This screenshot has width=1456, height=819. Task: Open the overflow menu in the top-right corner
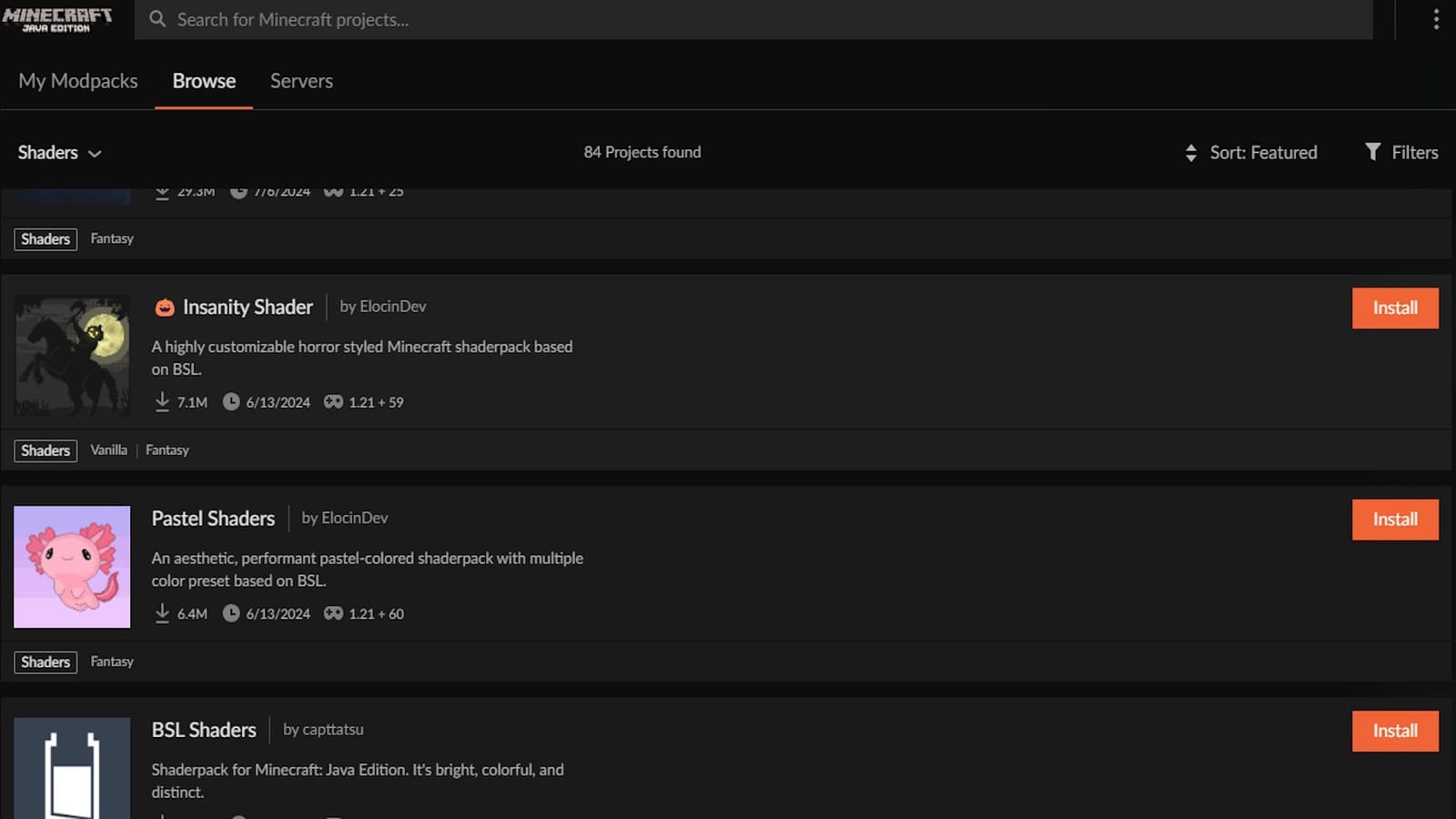tap(1436, 18)
